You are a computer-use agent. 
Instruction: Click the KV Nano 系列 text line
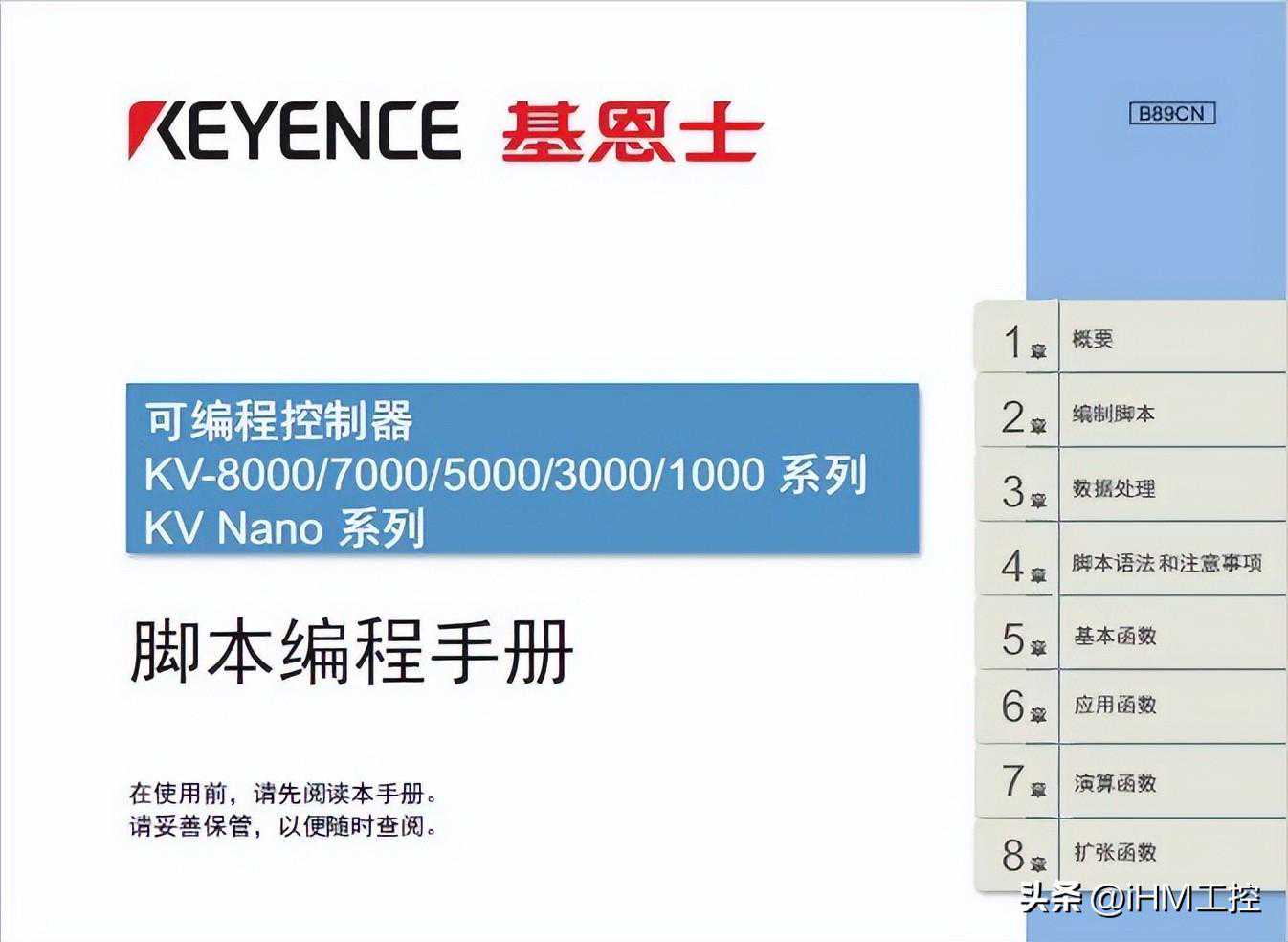283,528
